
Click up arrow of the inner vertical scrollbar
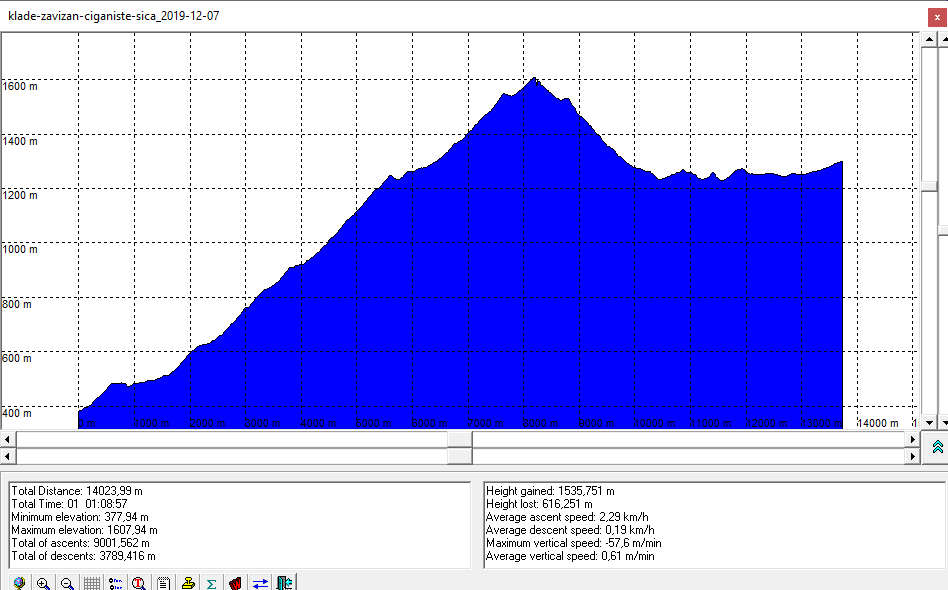tap(929, 39)
